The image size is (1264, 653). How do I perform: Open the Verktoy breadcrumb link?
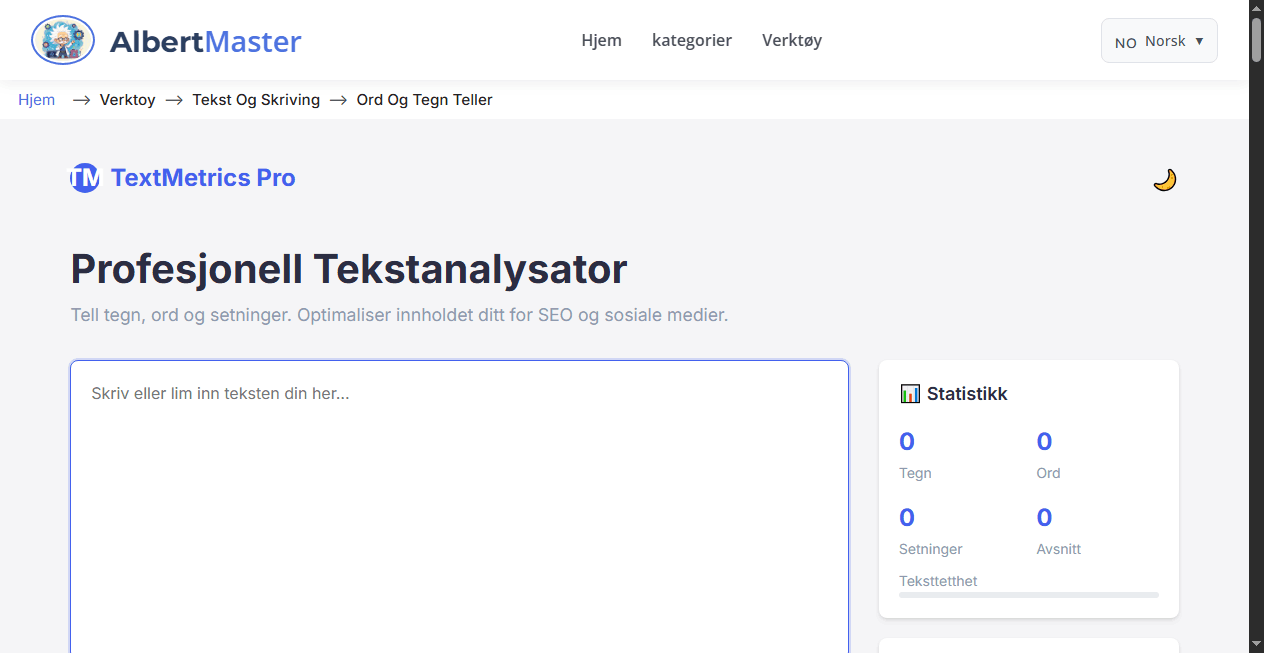(x=127, y=99)
